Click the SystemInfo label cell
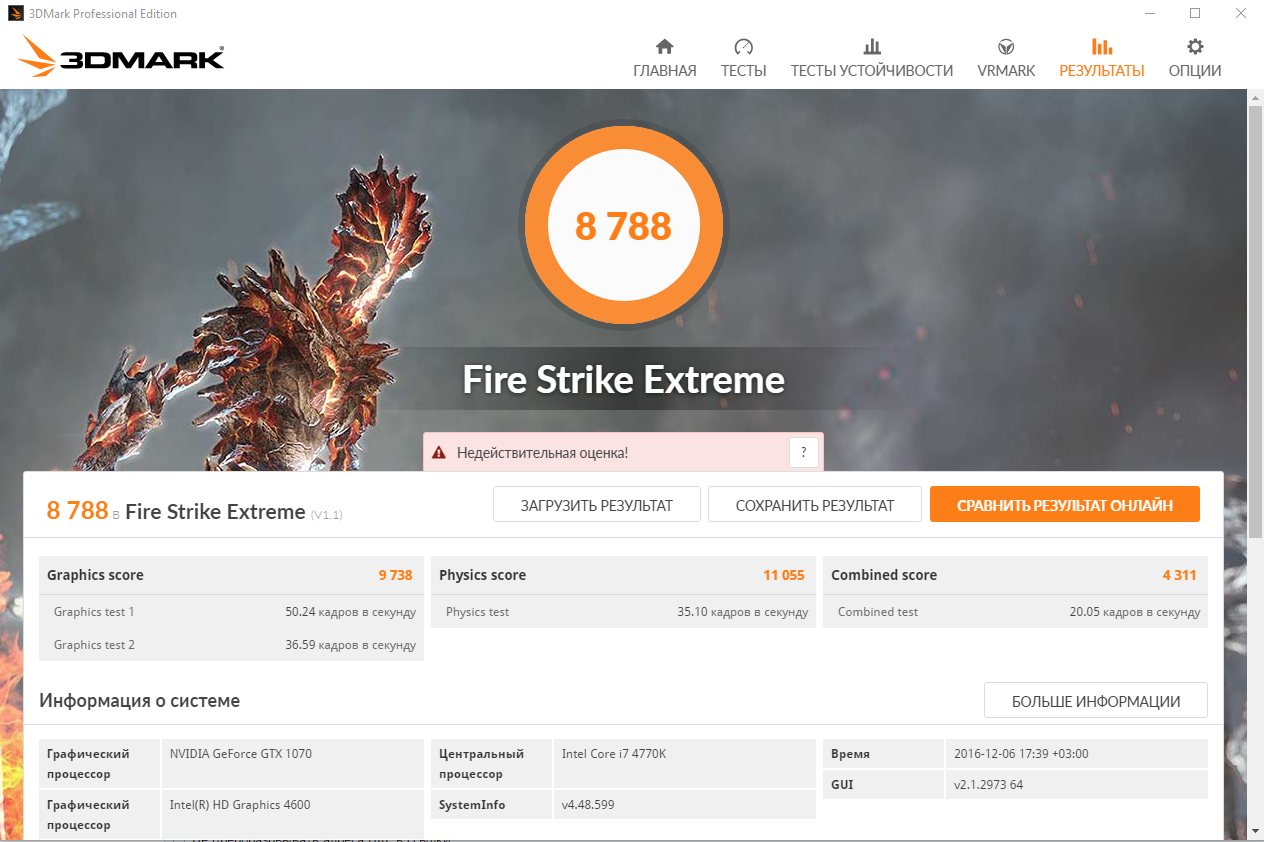 pyautogui.click(x=492, y=805)
